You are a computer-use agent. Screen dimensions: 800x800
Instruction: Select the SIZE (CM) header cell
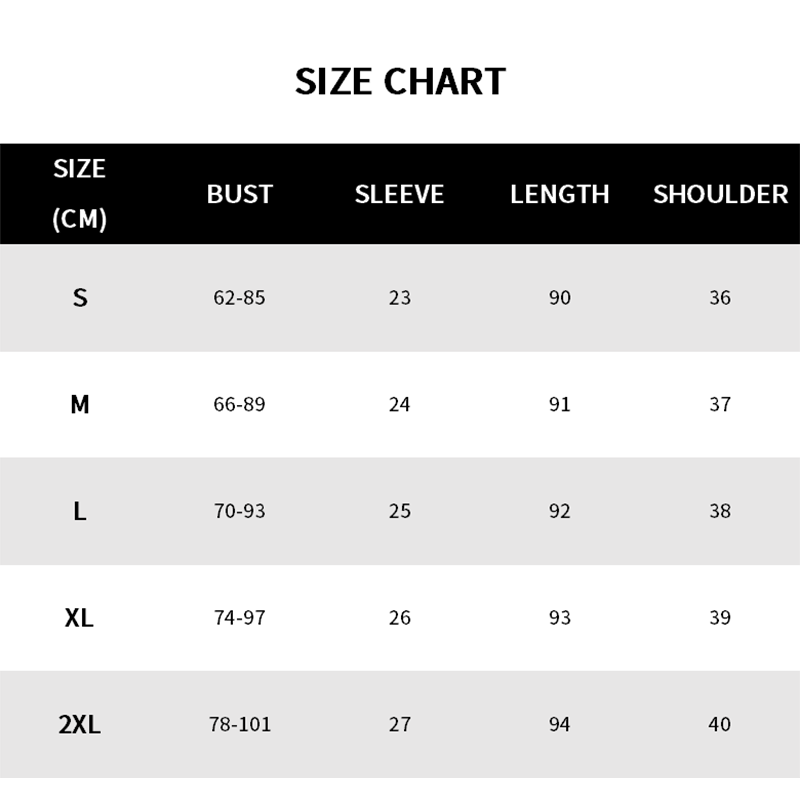[x=80, y=193]
